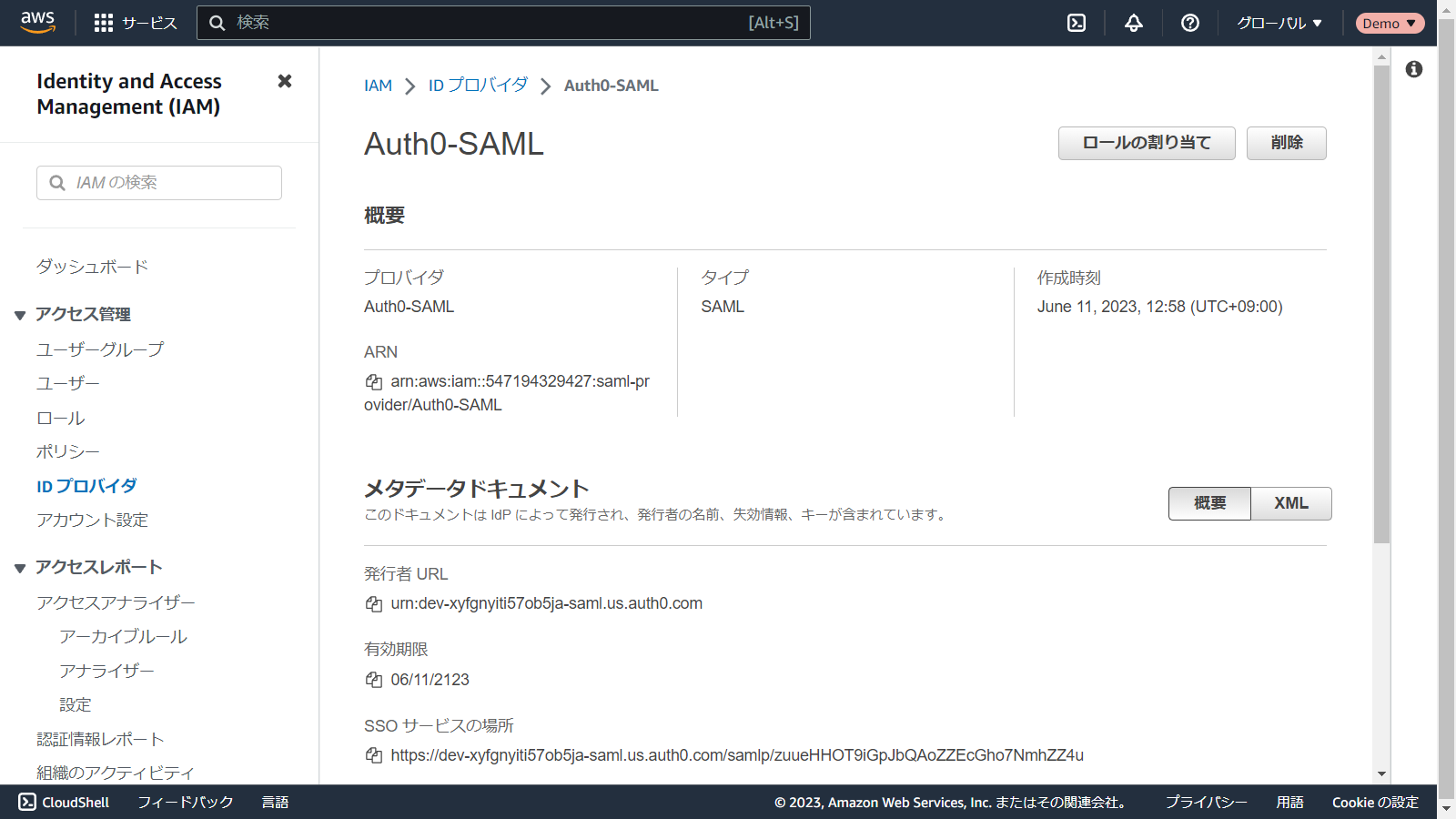The height and width of the screenshot is (819, 1456).
Task: Close the IAM navigation sidebar
Action: pos(285,81)
